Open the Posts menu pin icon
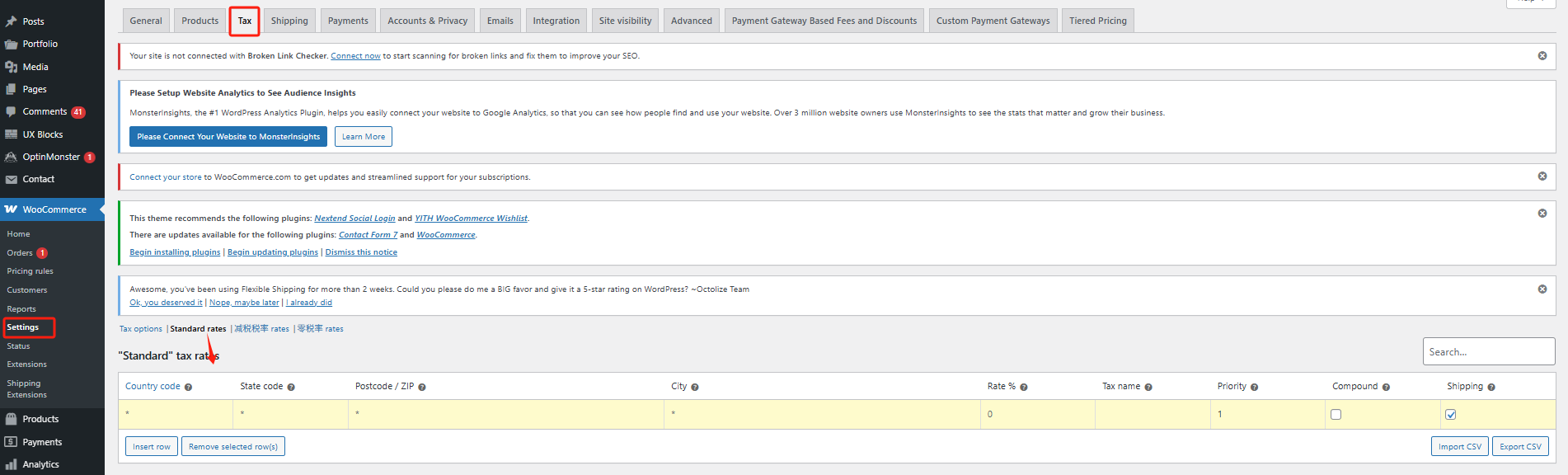The image size is (1568, 475). [11, 21]
